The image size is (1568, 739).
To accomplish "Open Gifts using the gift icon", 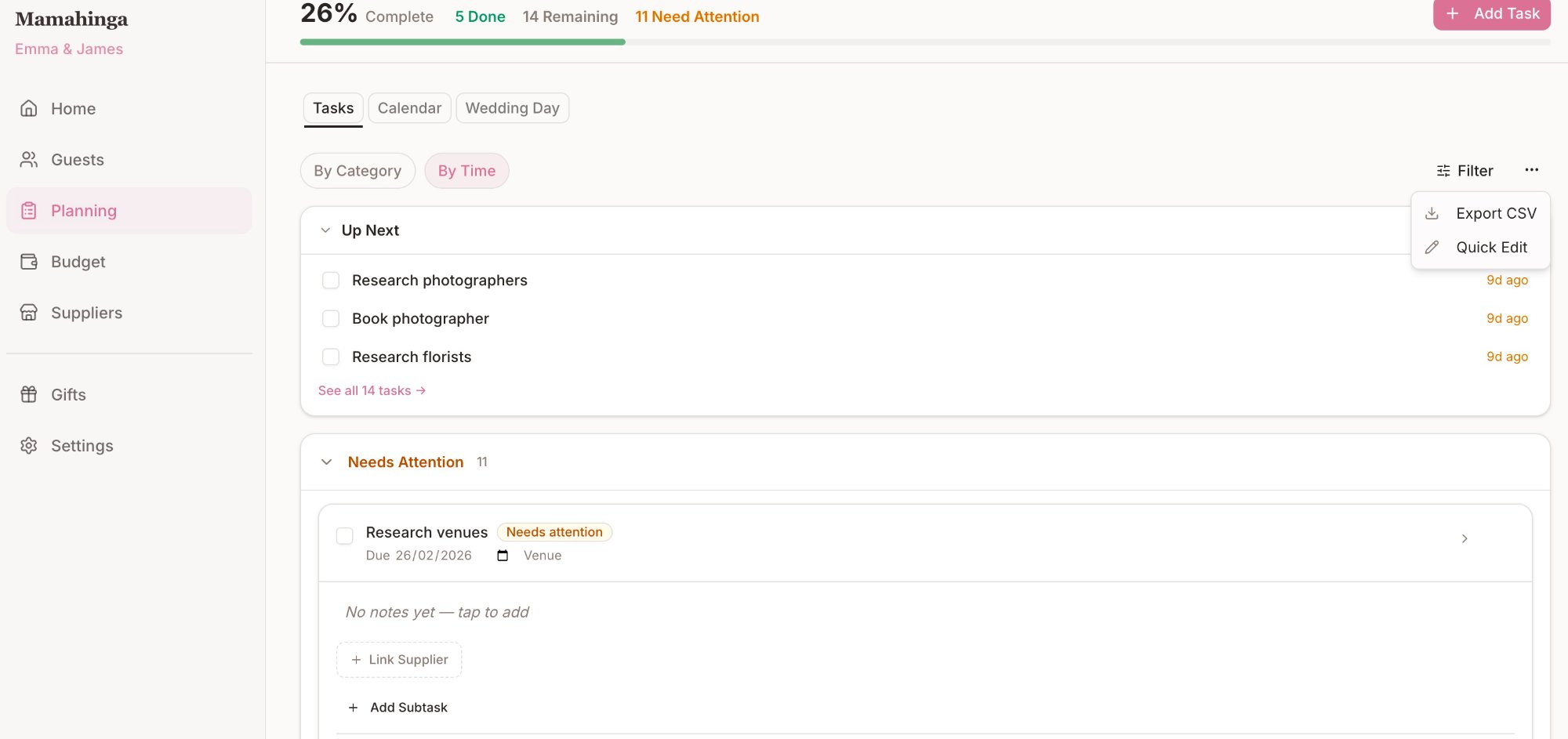I will (29, 394).
